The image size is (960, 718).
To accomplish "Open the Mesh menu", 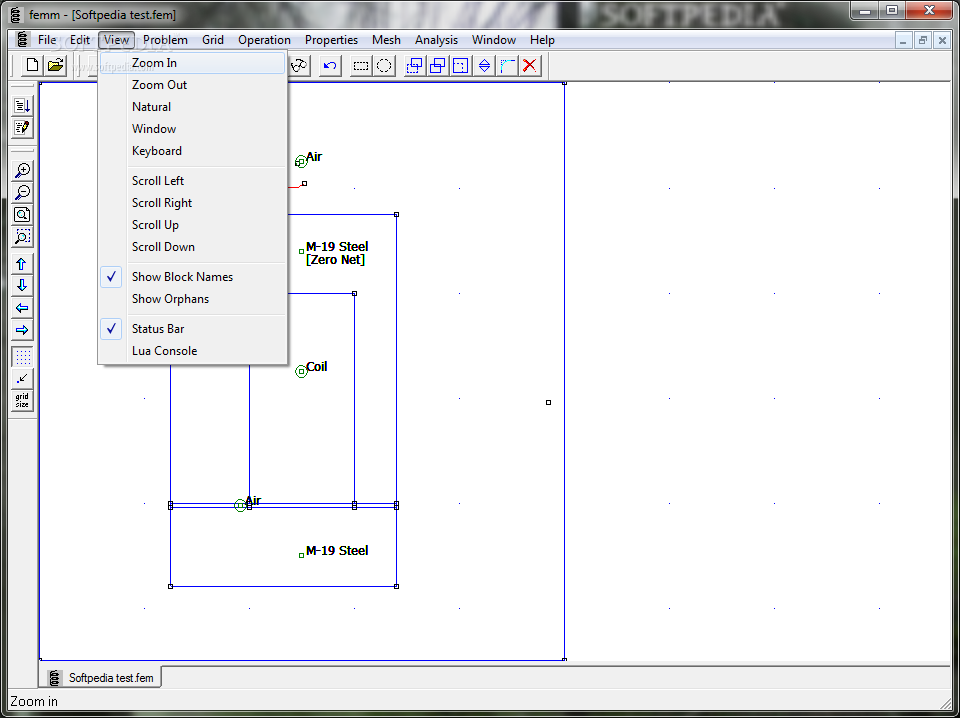I will (x=386, y=40).
